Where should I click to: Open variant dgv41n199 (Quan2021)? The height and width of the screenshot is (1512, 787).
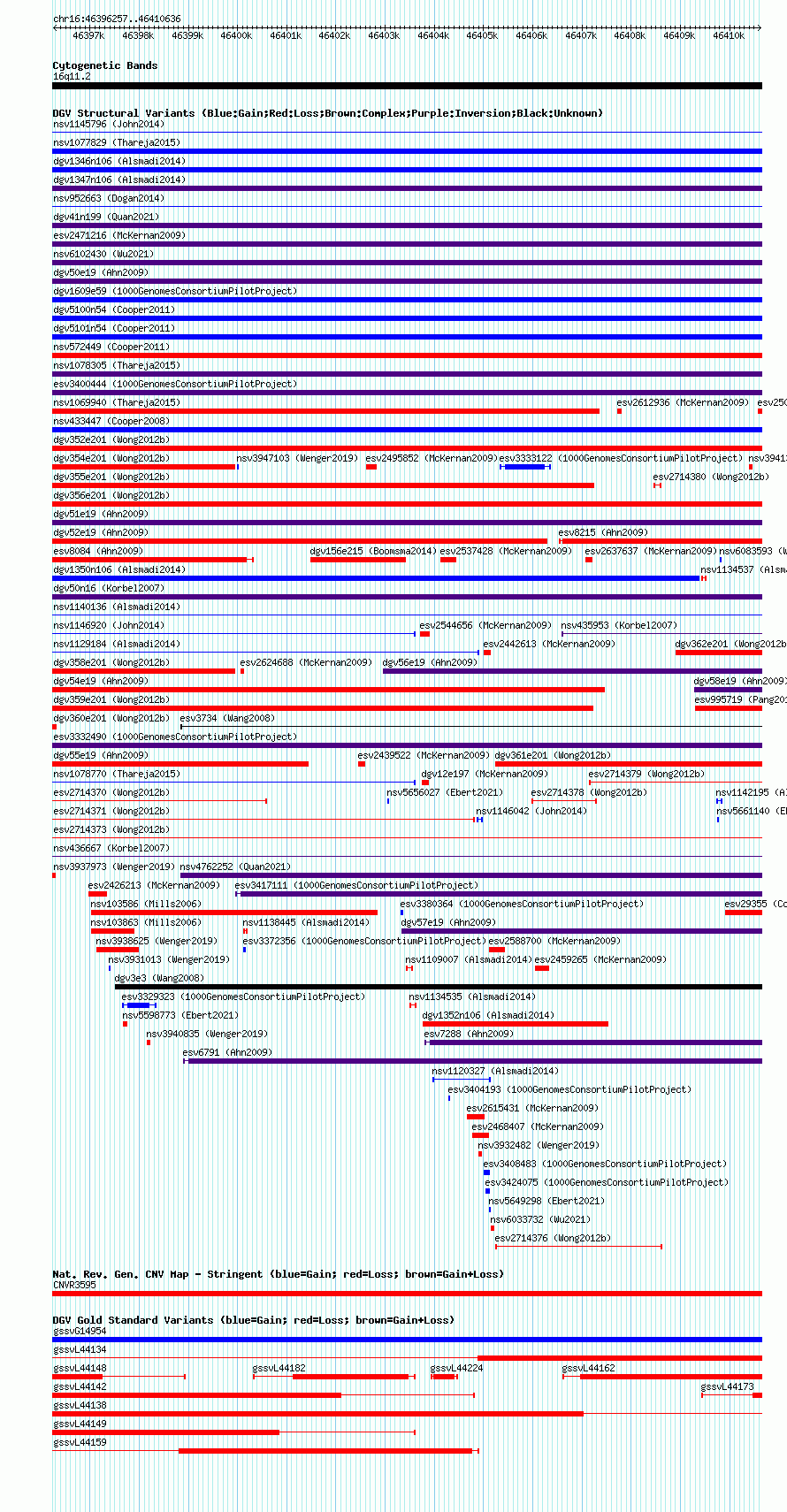[x=106, y=217]
